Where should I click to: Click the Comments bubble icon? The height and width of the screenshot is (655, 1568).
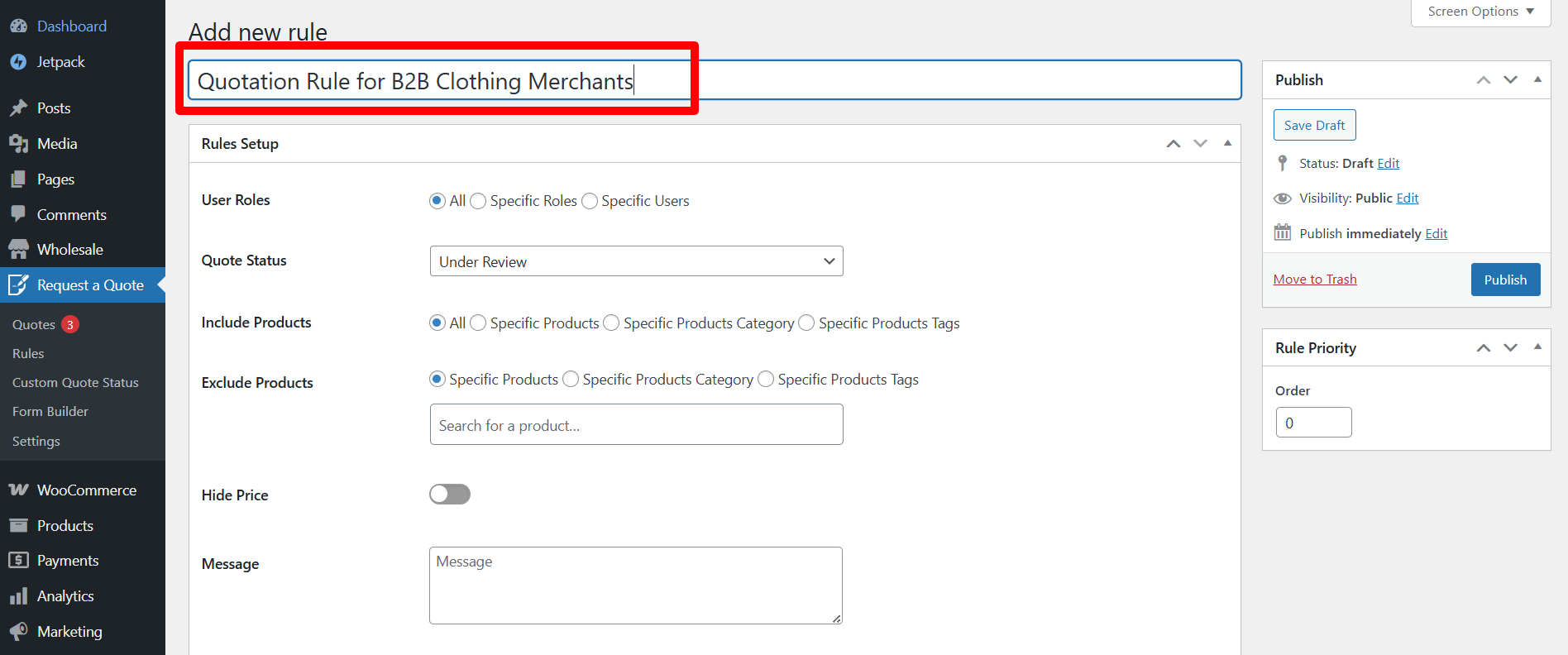click(18, 214)
